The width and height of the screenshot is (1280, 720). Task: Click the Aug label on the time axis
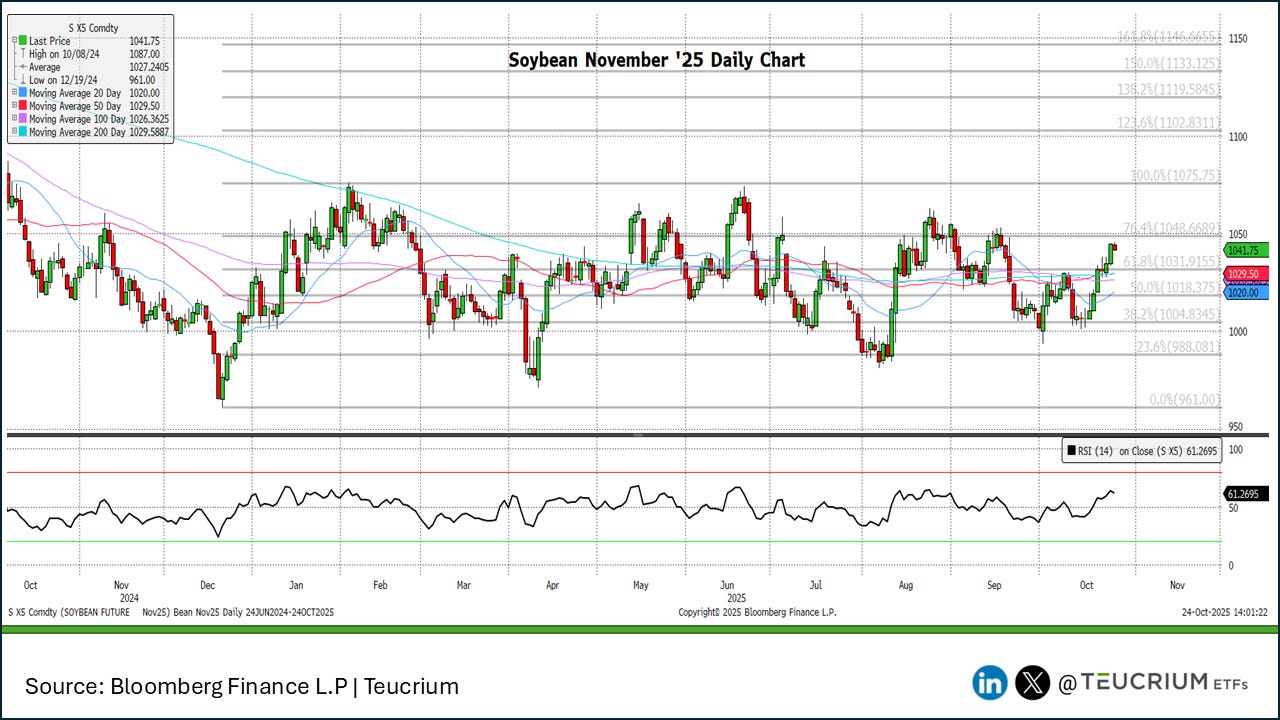click(907, 585)
